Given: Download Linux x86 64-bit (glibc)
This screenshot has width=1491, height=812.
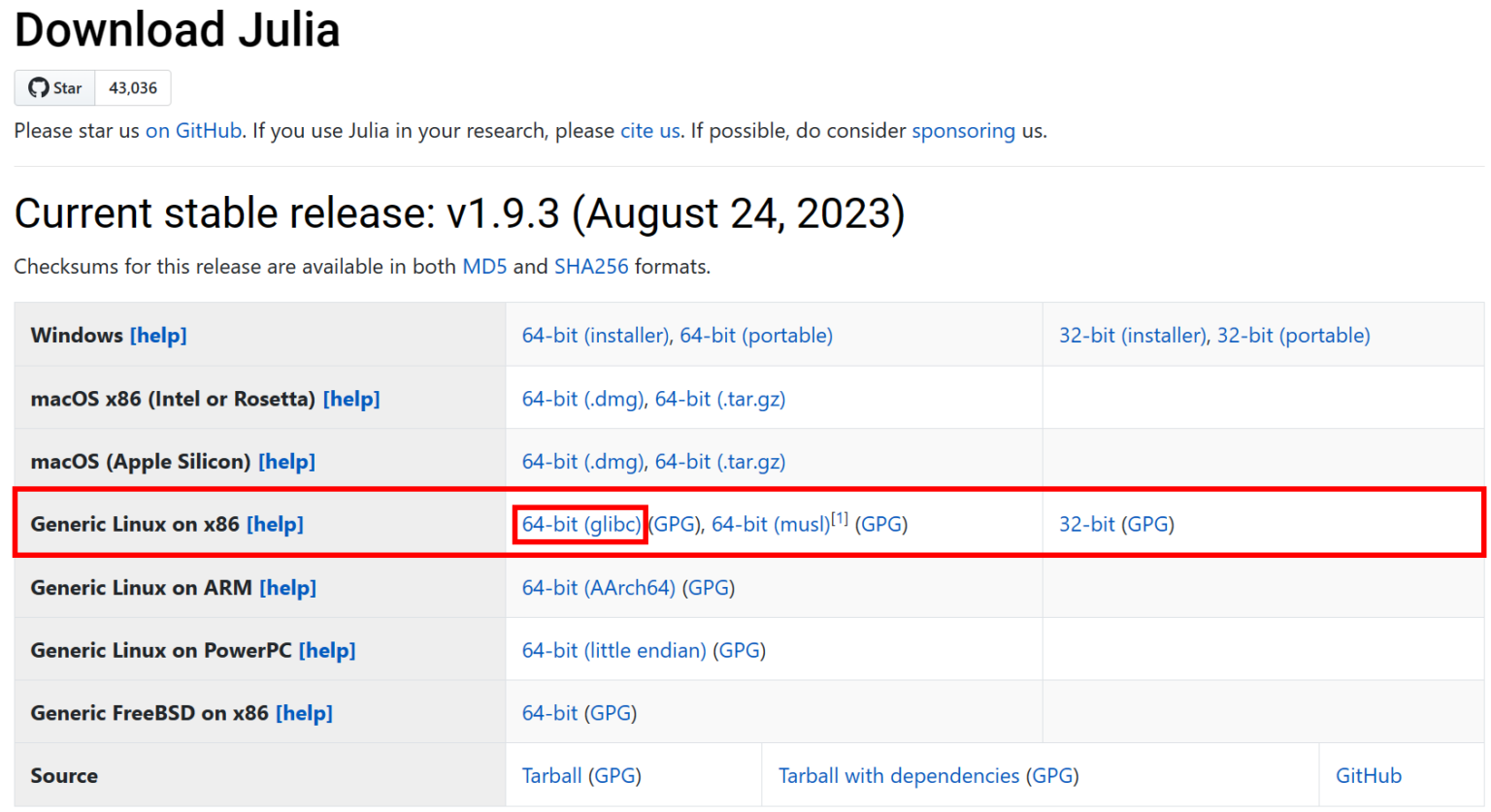Looking at the screenshot, I should [x=581, y=525].
